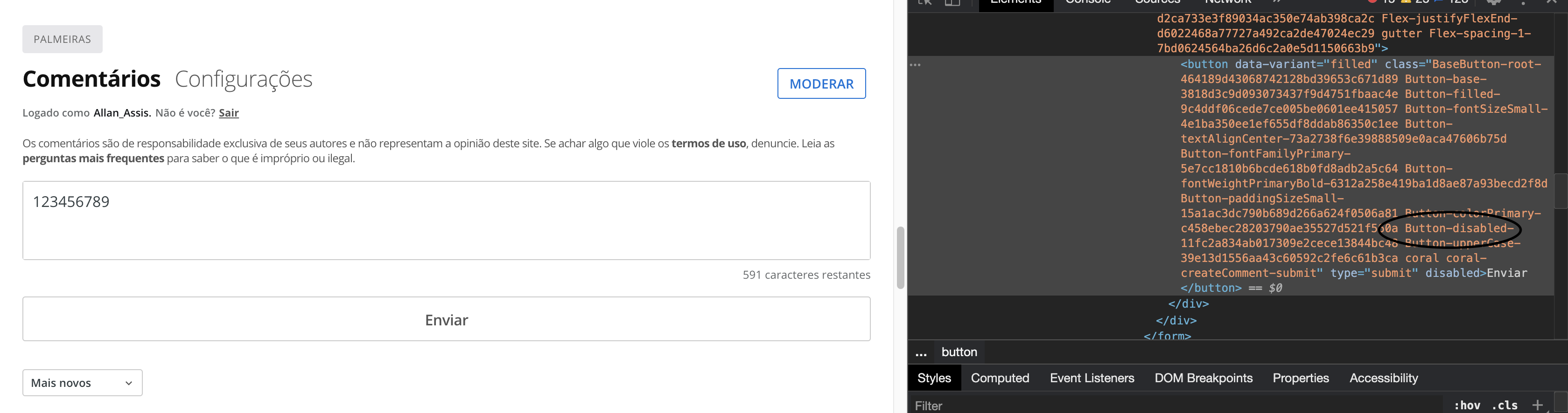Select the closing </form> tag line
This screenshot has width=1568, height=413.
click(1167, 336)
